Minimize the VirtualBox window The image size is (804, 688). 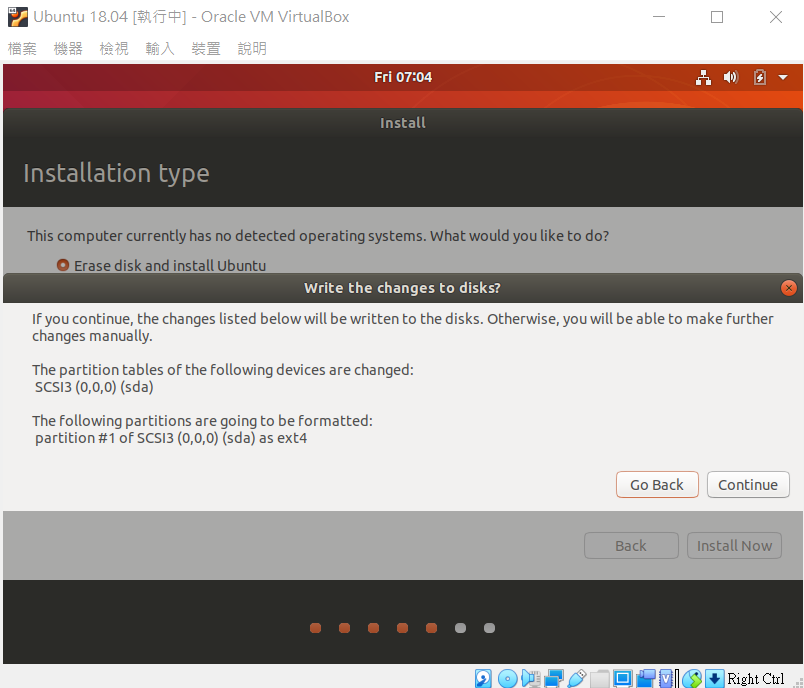point(659,17)
